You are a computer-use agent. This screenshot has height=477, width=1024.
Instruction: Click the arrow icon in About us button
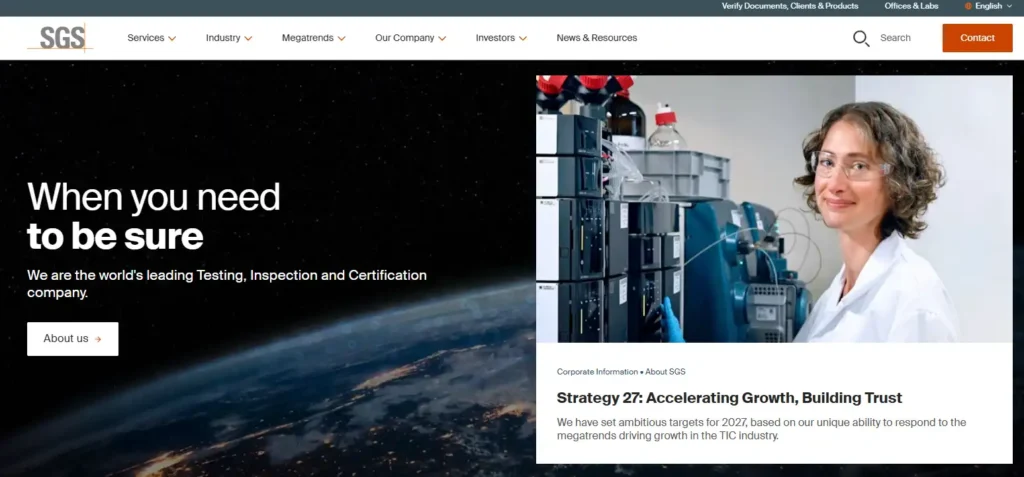pos(98,339)
